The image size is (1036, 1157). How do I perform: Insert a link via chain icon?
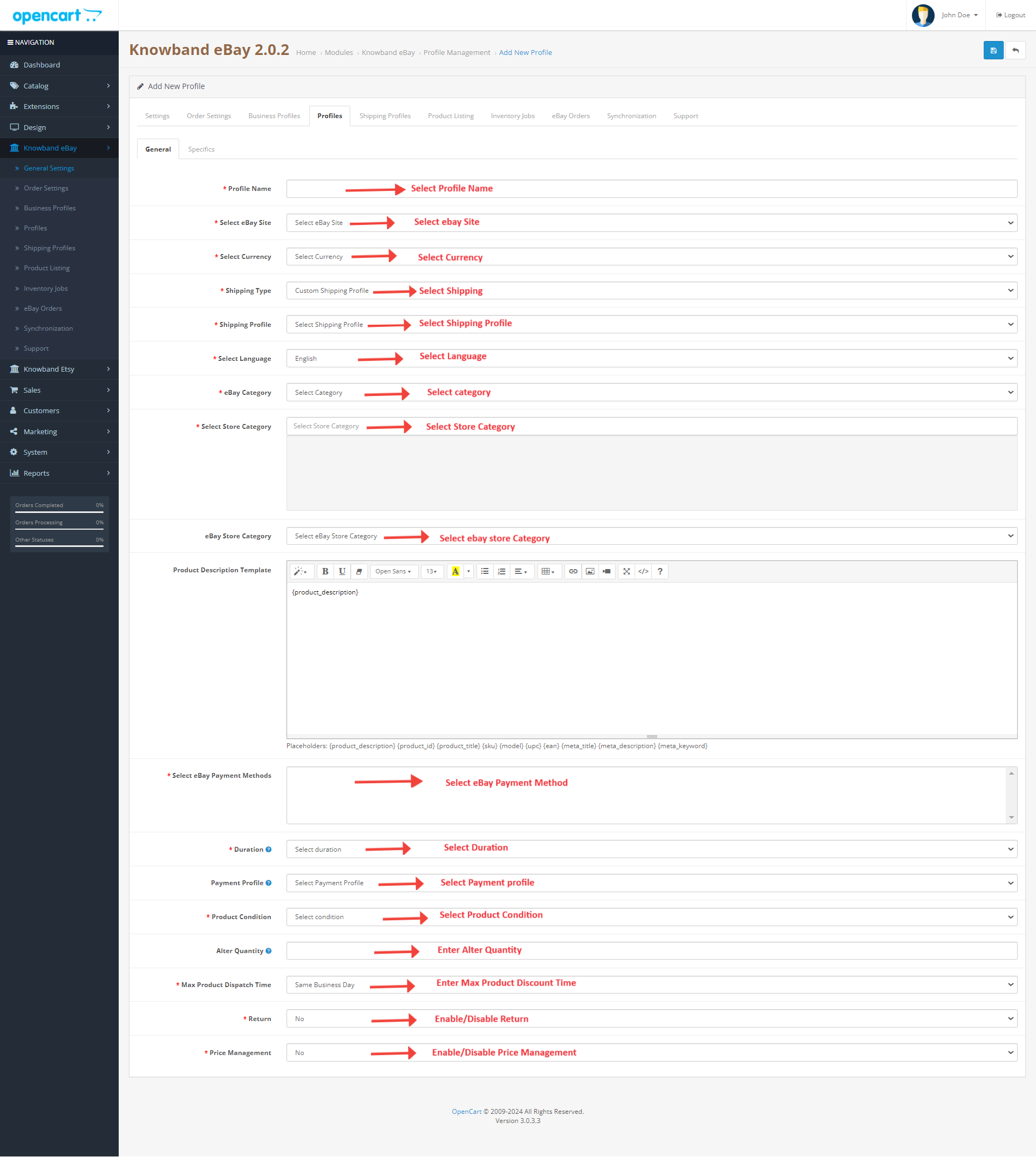573,571
